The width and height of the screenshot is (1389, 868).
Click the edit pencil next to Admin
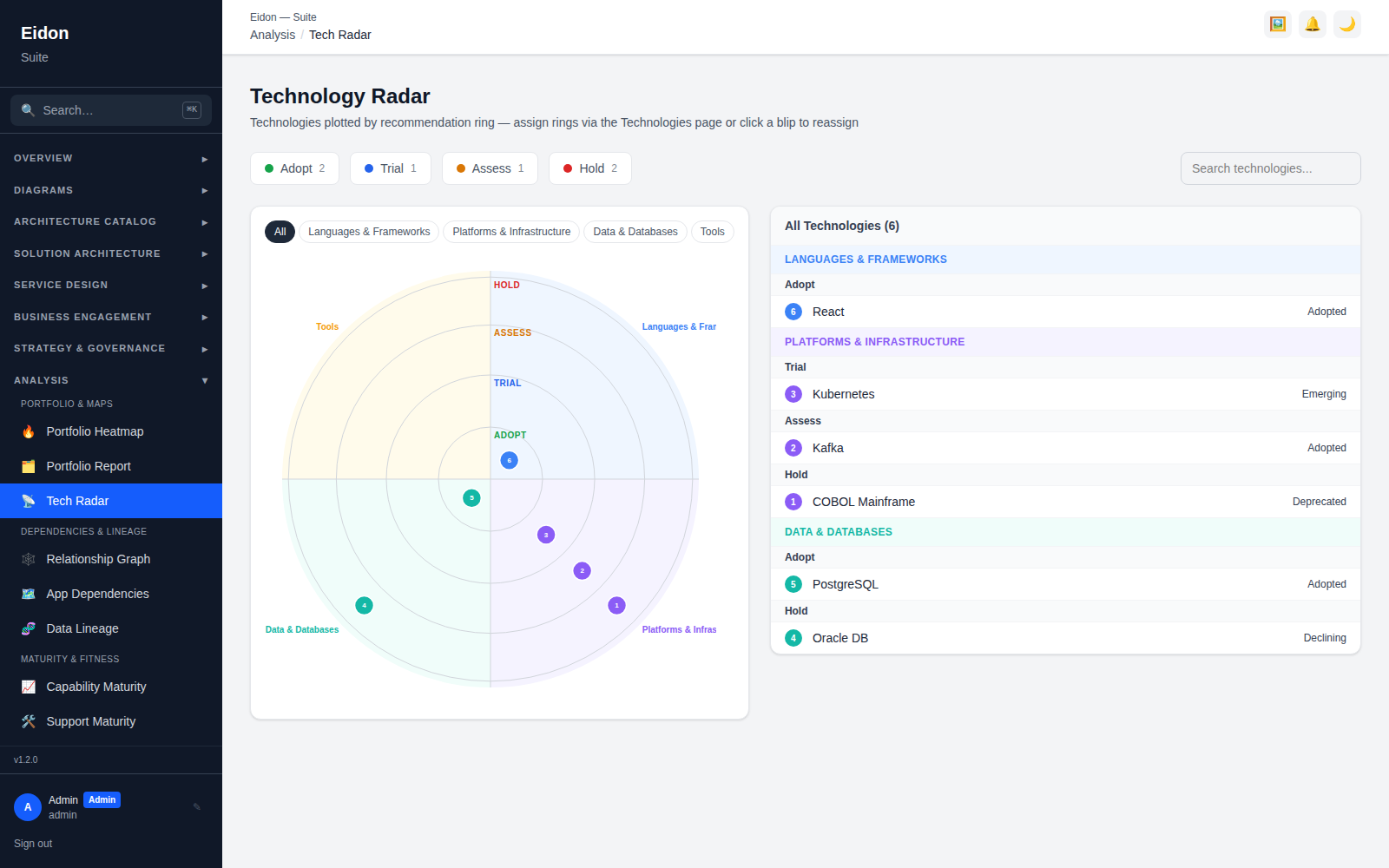tap(197, 806)
